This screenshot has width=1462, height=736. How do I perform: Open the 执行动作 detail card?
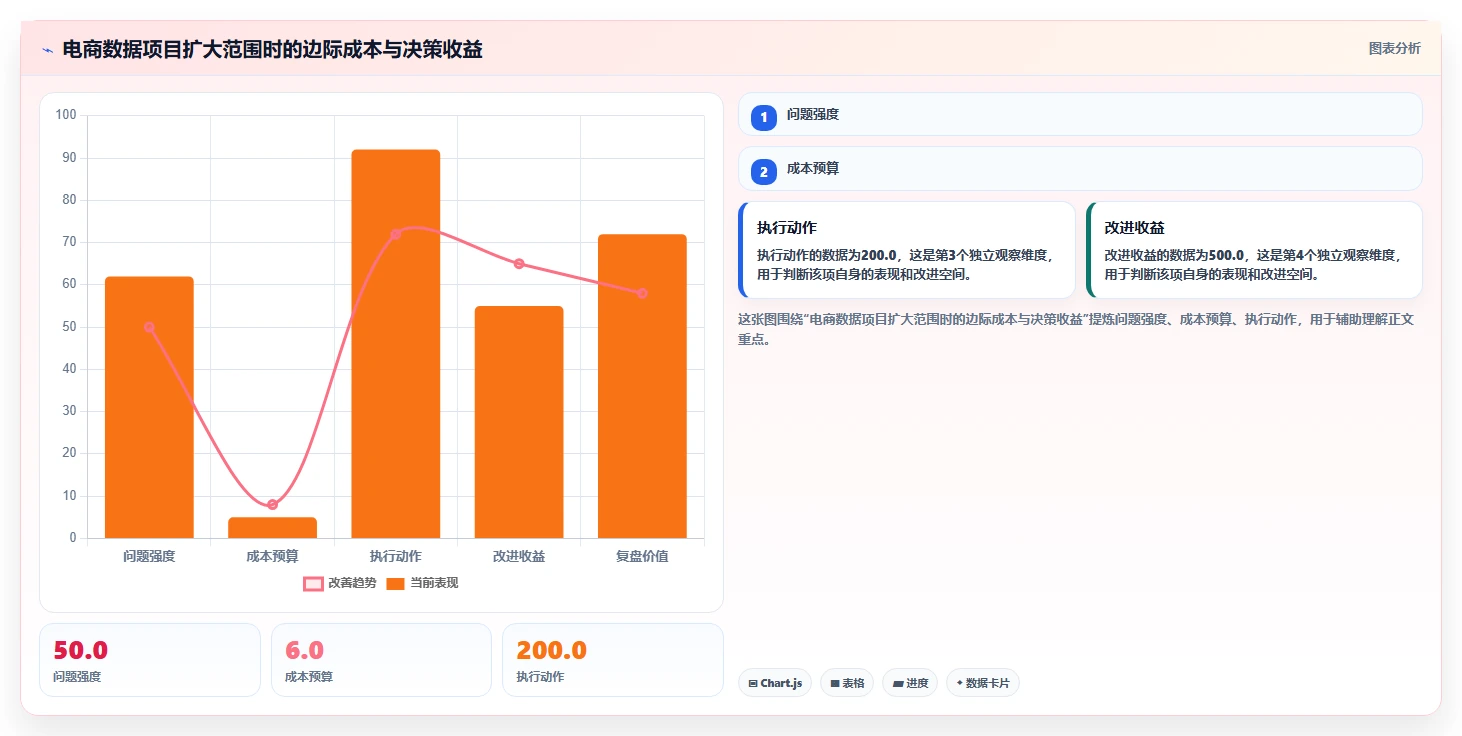[906, 250]
